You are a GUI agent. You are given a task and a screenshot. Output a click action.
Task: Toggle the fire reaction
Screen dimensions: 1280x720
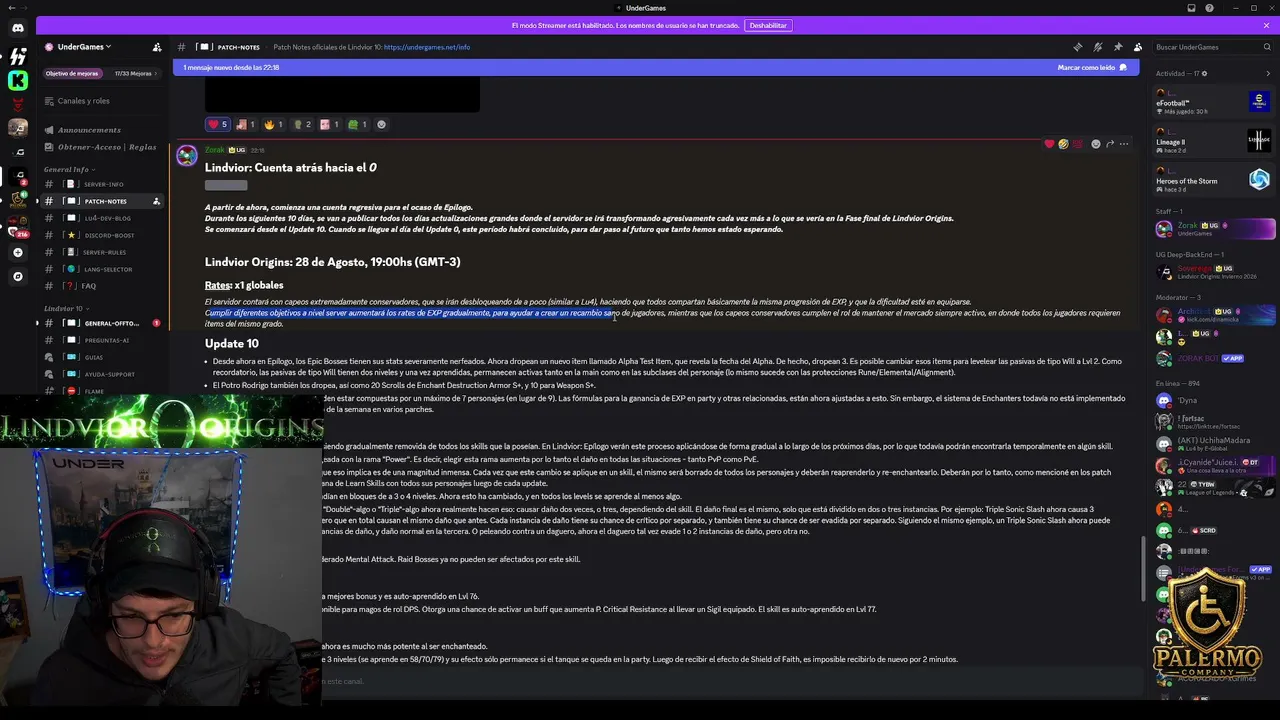coord(274,125)
